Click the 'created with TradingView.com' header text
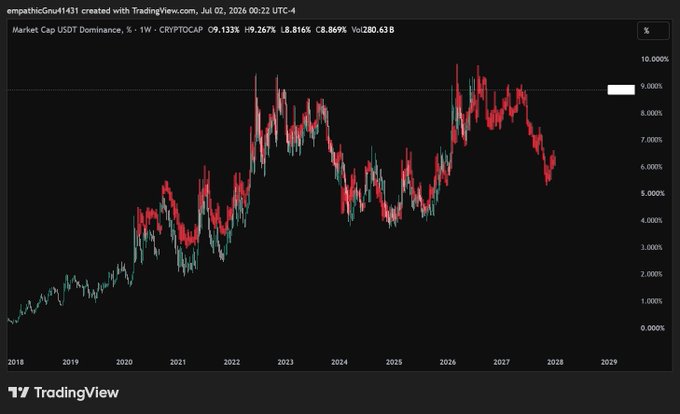 139,10
